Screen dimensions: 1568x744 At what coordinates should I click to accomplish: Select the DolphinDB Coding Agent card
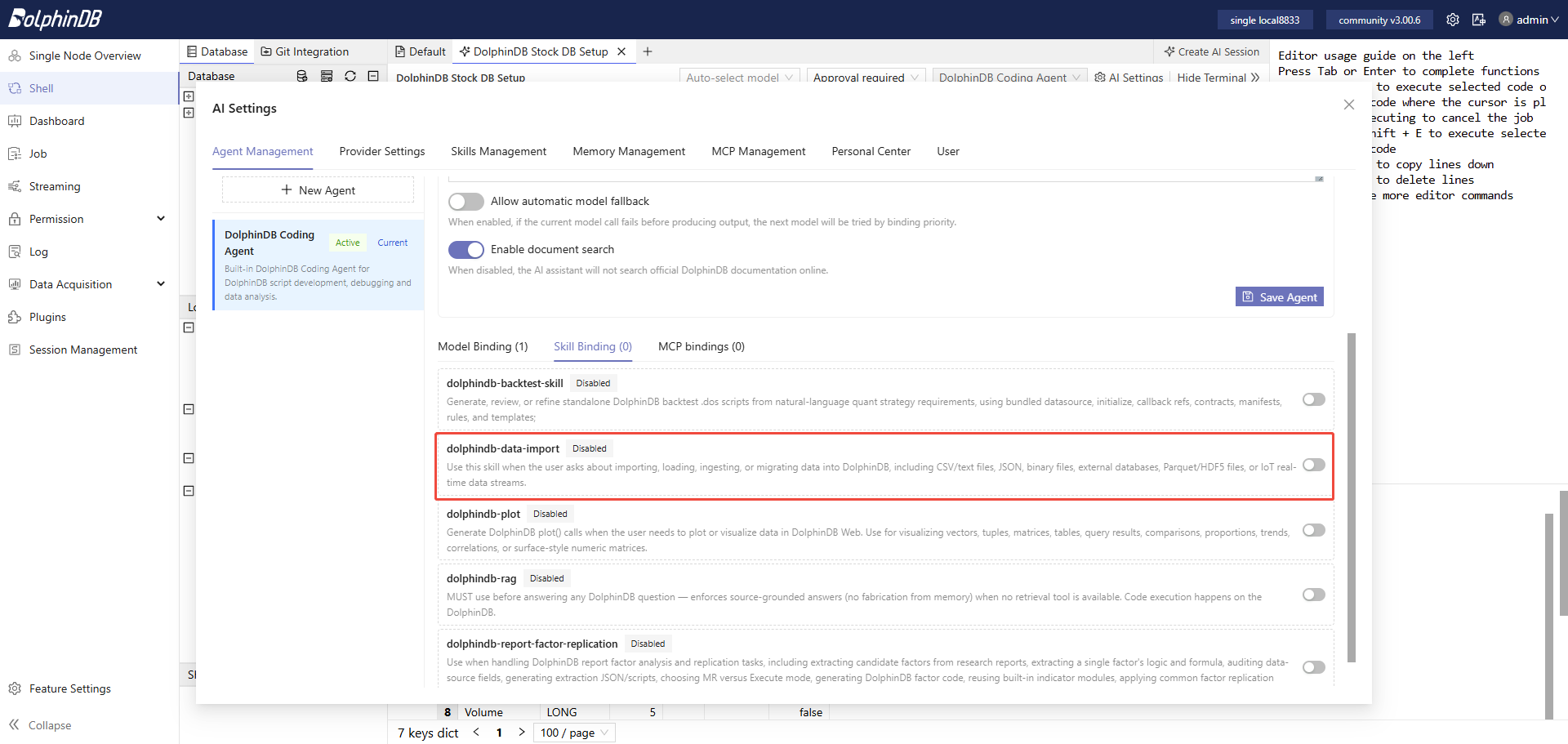[318, 265]
